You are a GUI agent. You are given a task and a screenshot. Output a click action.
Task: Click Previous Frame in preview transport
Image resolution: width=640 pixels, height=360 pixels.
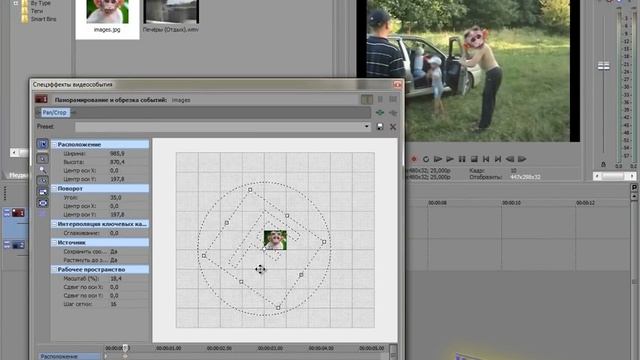[x=510, y=159]
